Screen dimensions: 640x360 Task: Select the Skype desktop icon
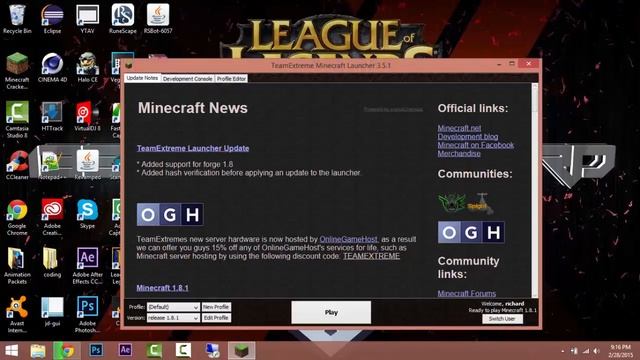click(x=87, y=214)
